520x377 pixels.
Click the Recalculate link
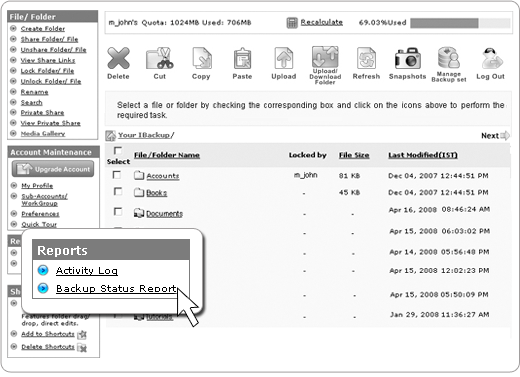coord(322,22)
